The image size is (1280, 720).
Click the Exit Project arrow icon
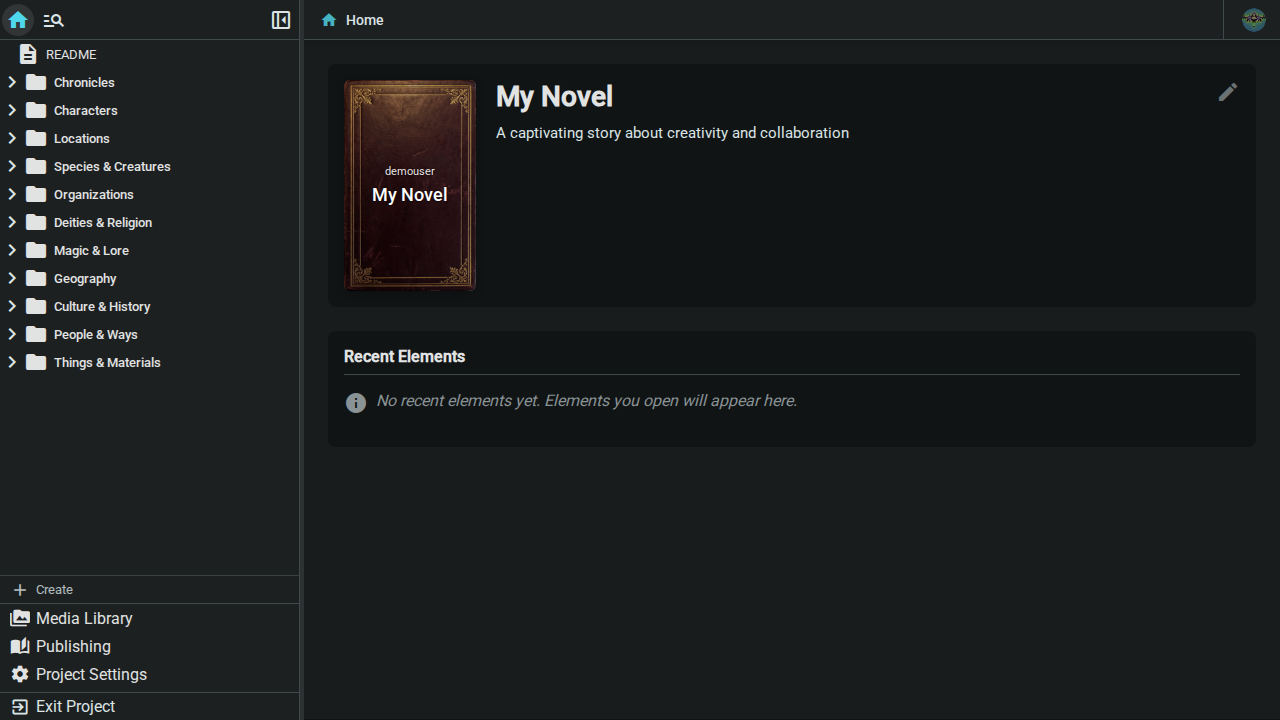point(20,706)
